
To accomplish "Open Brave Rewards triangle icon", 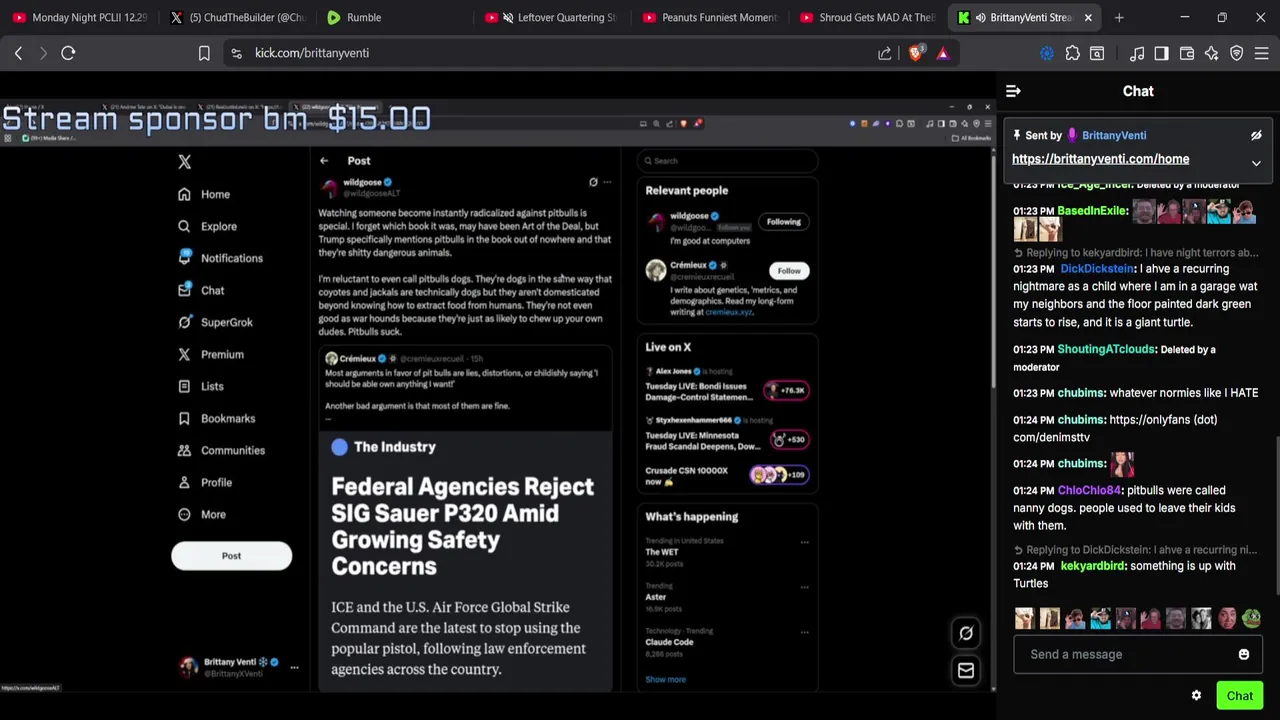I will click(x=943, y=53).
